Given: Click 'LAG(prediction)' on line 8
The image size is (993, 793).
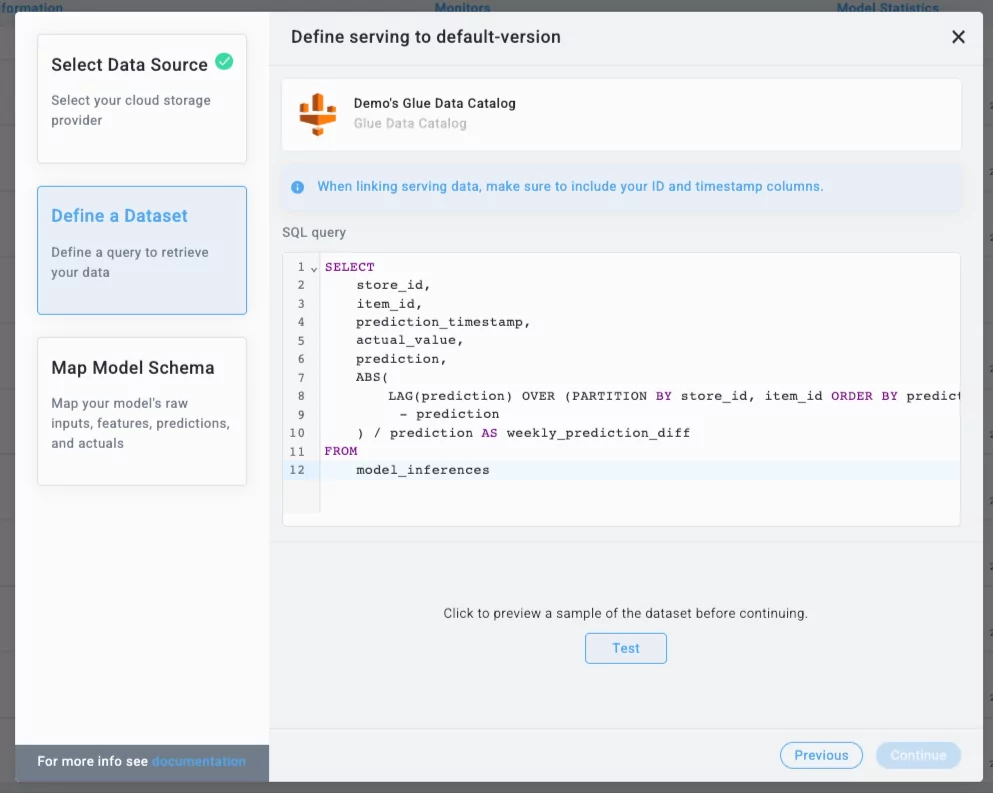Looking at the screenshot, I should point(450,396).
